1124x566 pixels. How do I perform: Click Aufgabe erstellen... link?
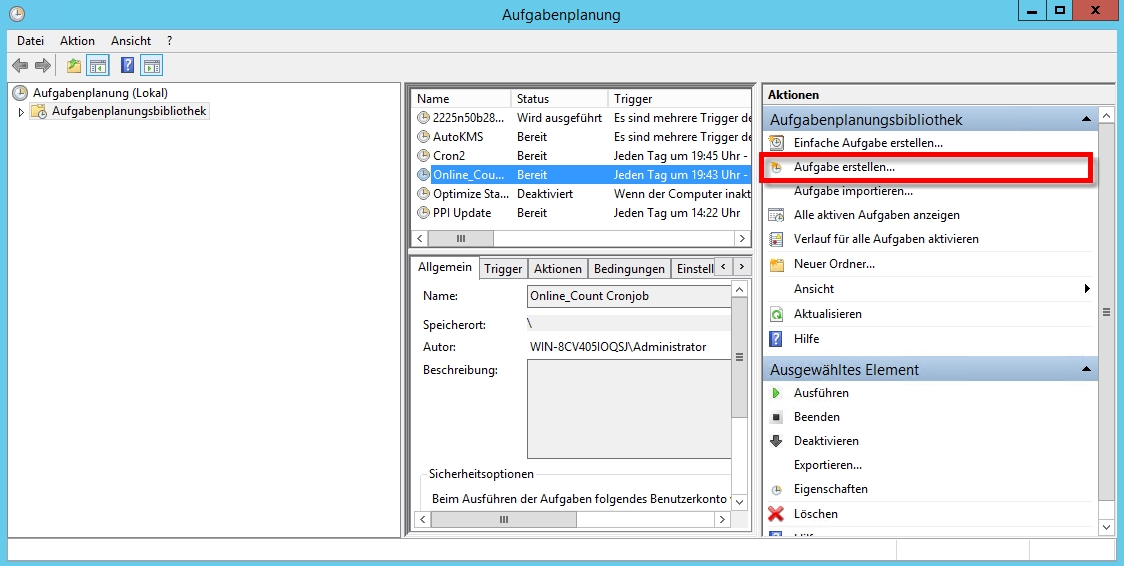point(844,167)
